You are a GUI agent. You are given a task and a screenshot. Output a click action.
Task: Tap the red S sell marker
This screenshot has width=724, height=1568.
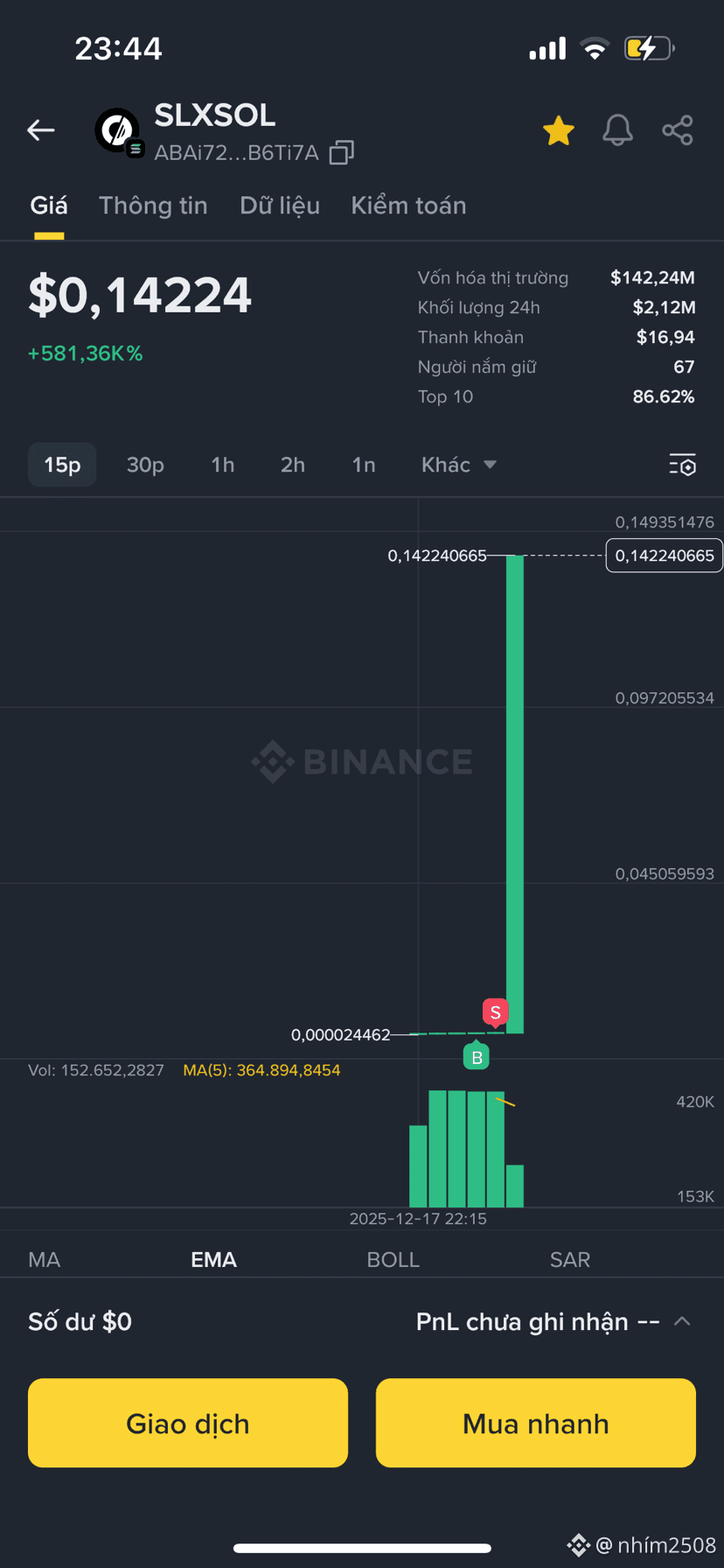pyautogui.click(x=496, y=1012)
